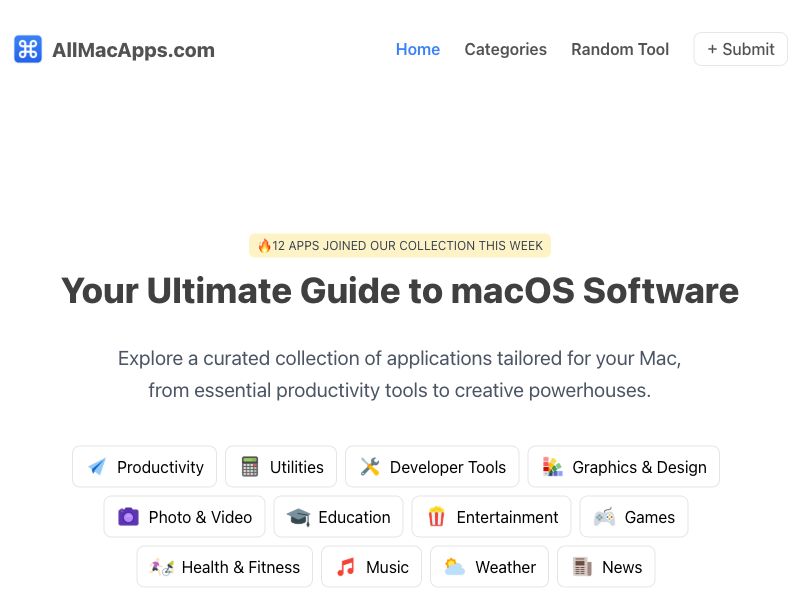
Task: Open the Games category label
Action: point(649,517)
